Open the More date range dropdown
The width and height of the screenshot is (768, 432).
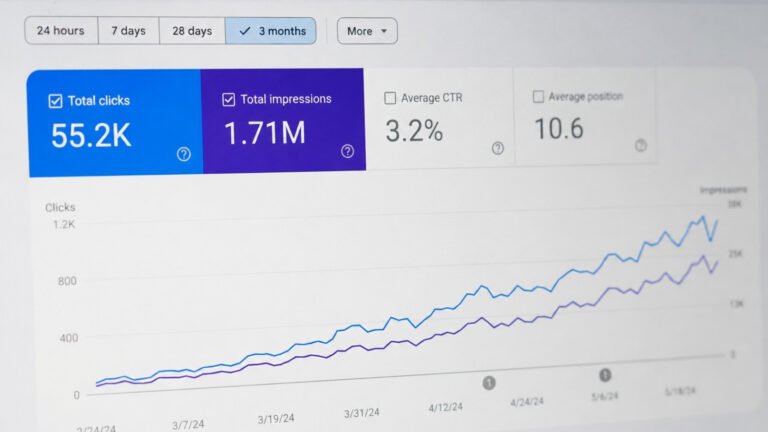(367, 31)
